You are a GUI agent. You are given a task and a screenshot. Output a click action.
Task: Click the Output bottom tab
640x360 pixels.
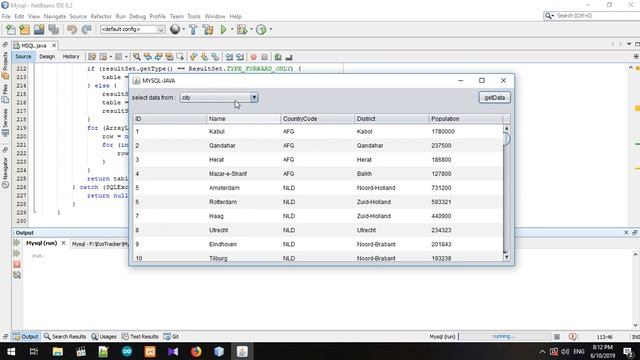tap(26, 337)
